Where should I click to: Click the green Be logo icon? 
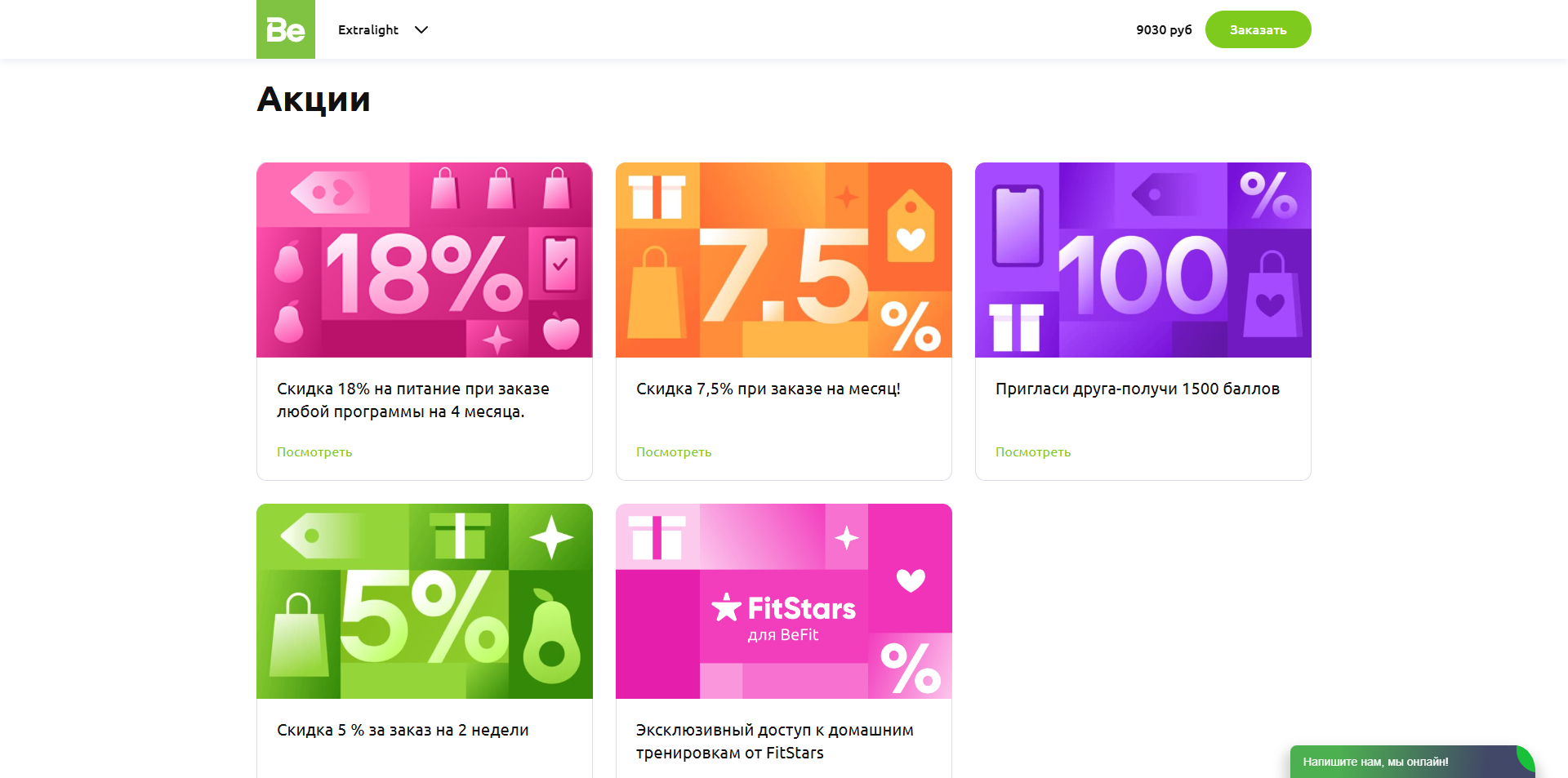pyautogui.click(x=285, y=29)
